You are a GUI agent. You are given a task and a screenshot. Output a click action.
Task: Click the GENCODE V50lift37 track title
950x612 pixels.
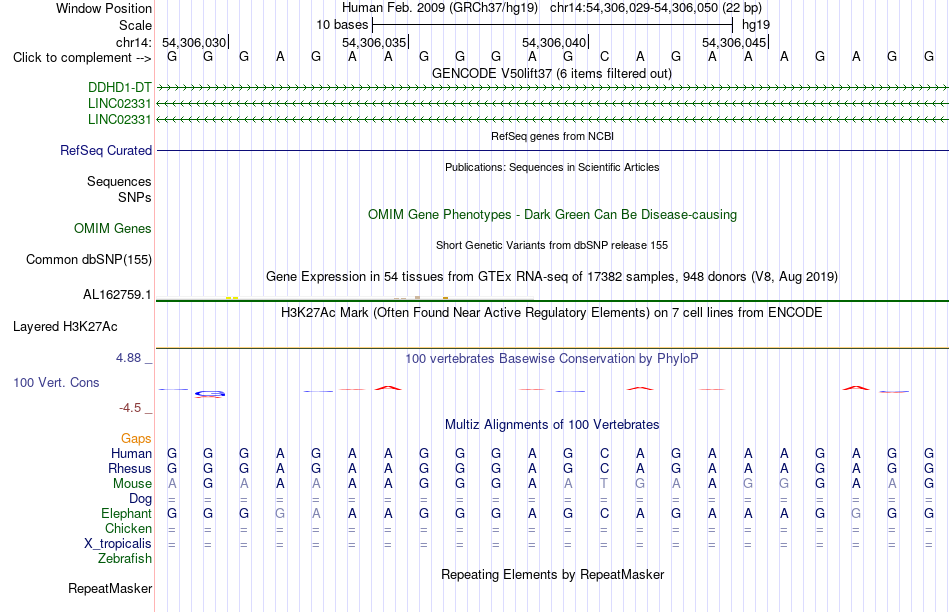(552, 73)
